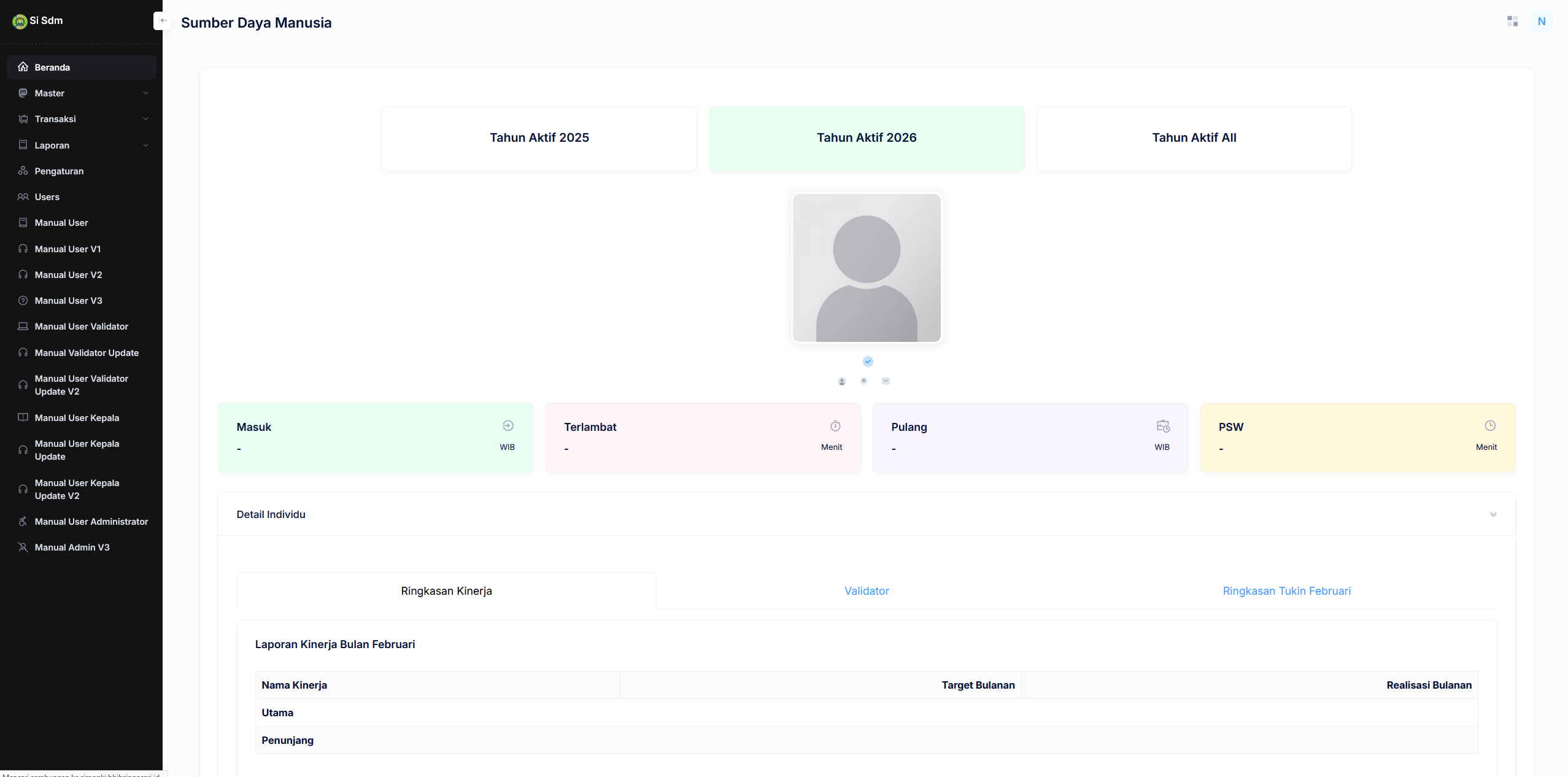Collapse the Detail Individu section chevron

click(x=1493, y=514)
